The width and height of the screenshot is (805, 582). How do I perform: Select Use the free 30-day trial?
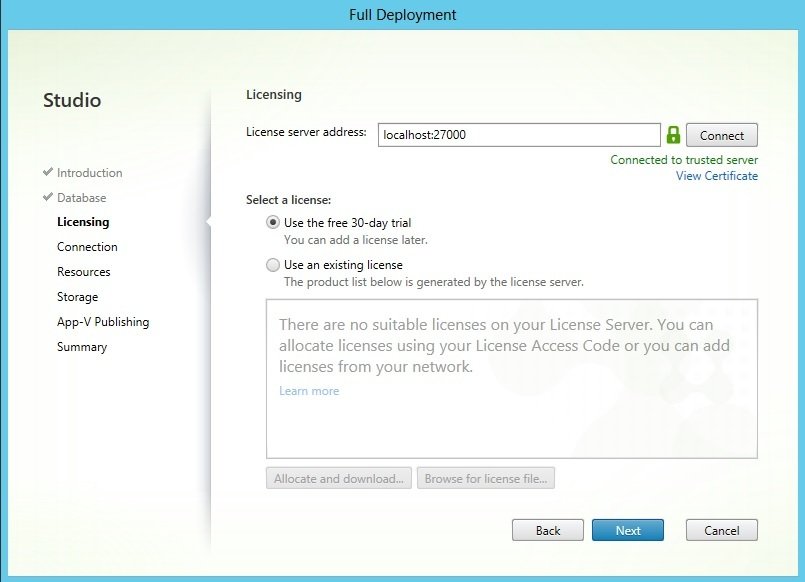pos(273,223)
